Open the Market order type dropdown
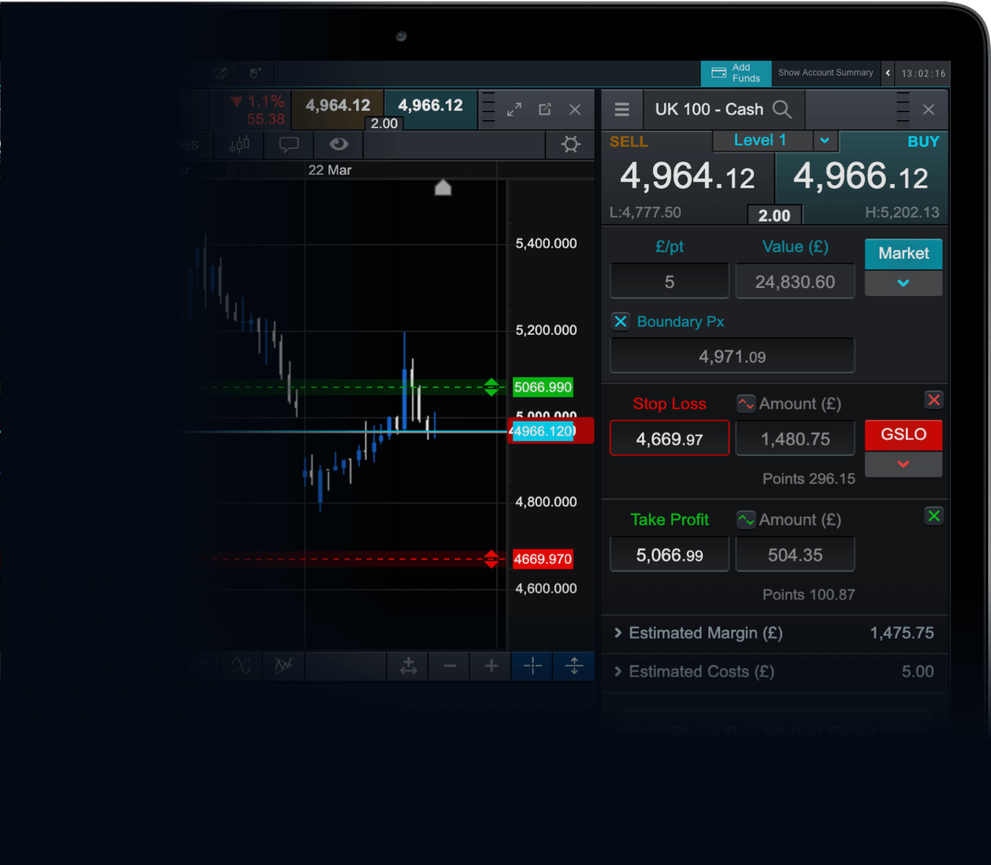The width and height of the screenshot is (991, 865). 903,283
